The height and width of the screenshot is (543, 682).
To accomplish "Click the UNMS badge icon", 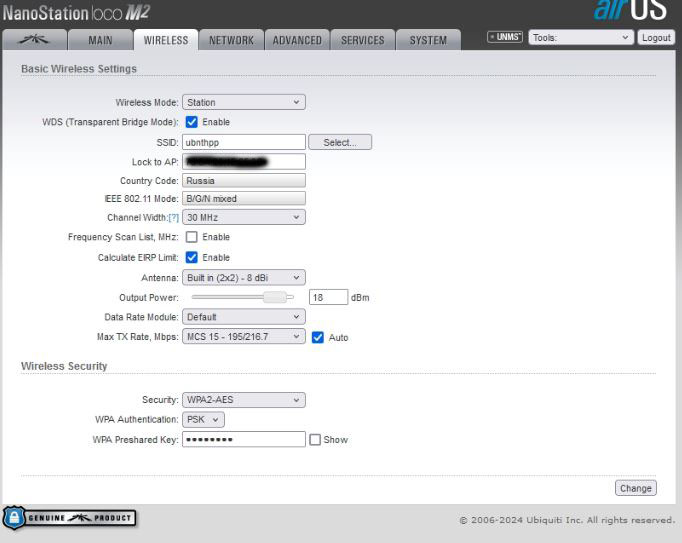I will coord(505,37).
